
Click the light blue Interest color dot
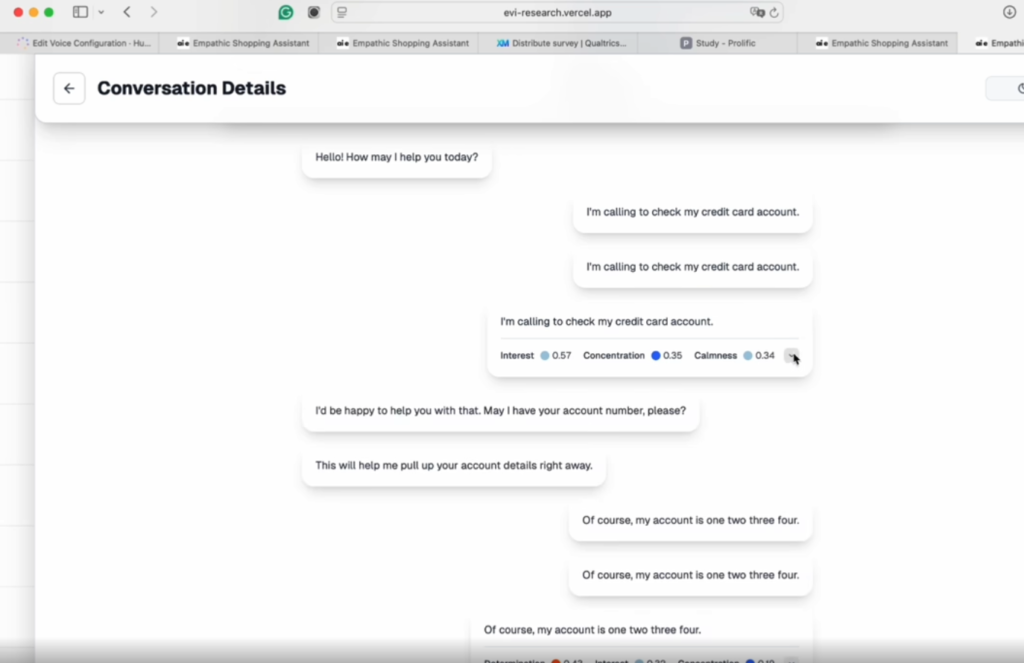pos(545,356)
